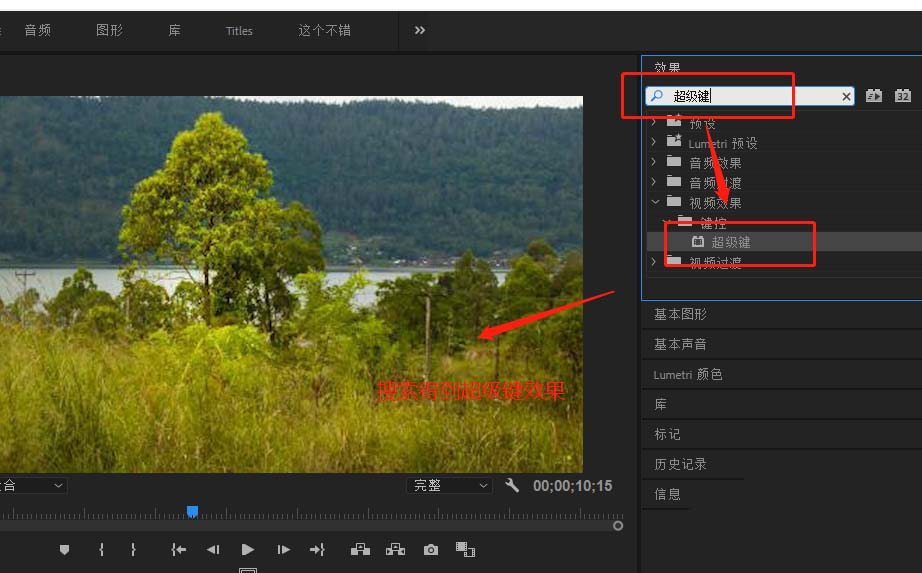Image resolution: width=922 pixels, height=573 pixels.
Task: Open settings with the wrench icon
Action: [512, 485]
